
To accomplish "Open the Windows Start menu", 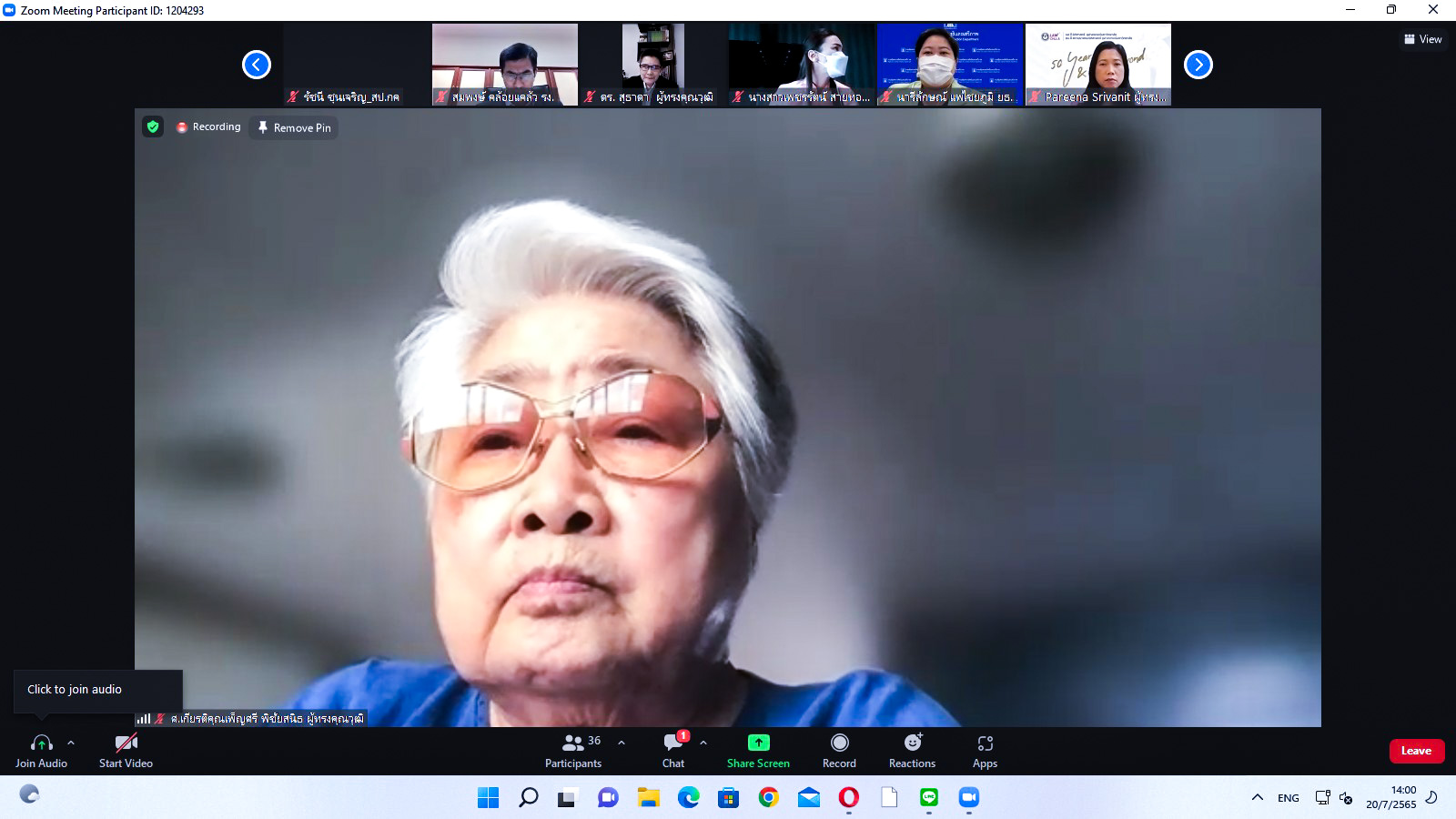I will click(x=488, y=798).
